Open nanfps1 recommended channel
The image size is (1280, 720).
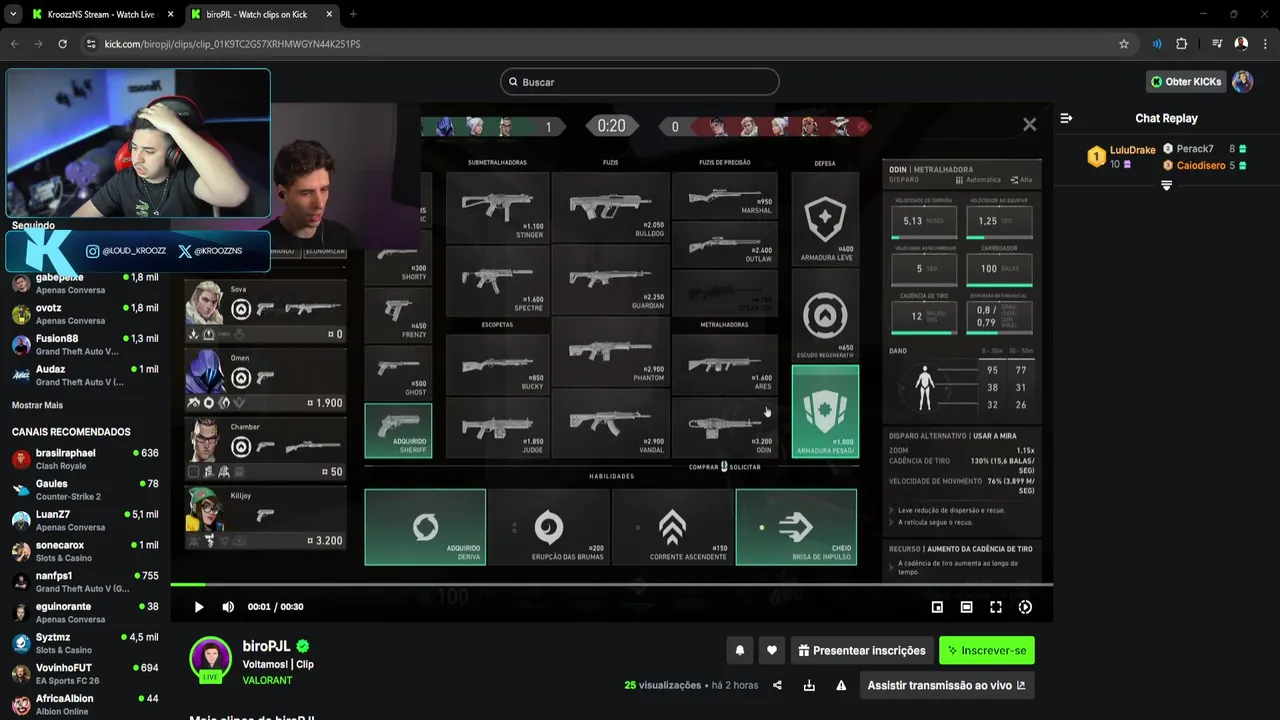(x=85, y=582)
